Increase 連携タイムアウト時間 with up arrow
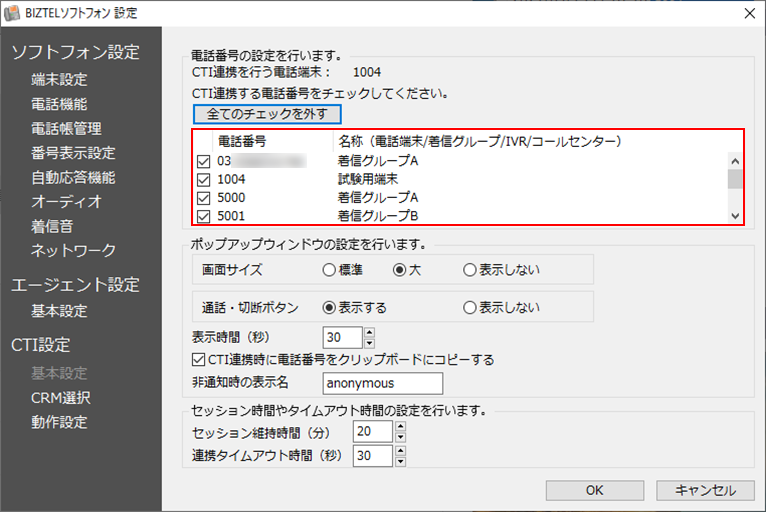The width and height of the screenshot is (766, 512). (x=401, y=451)
